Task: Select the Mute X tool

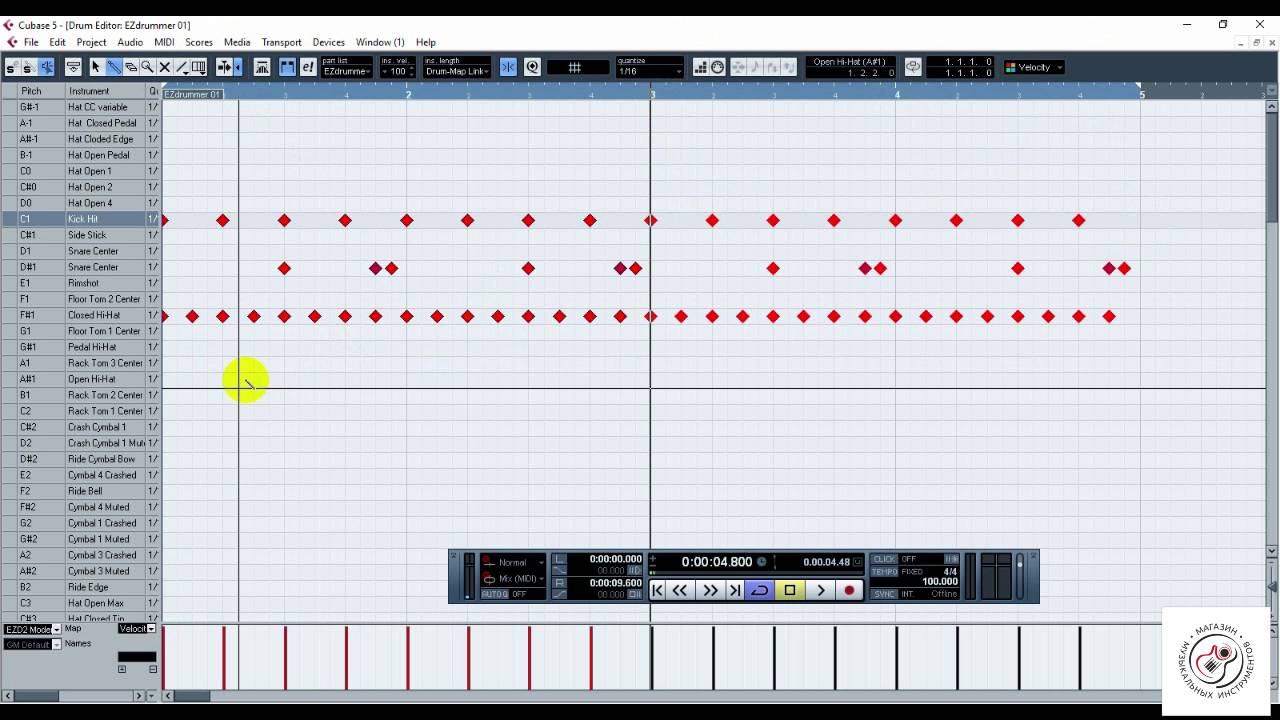Action: tap(165, 67)
